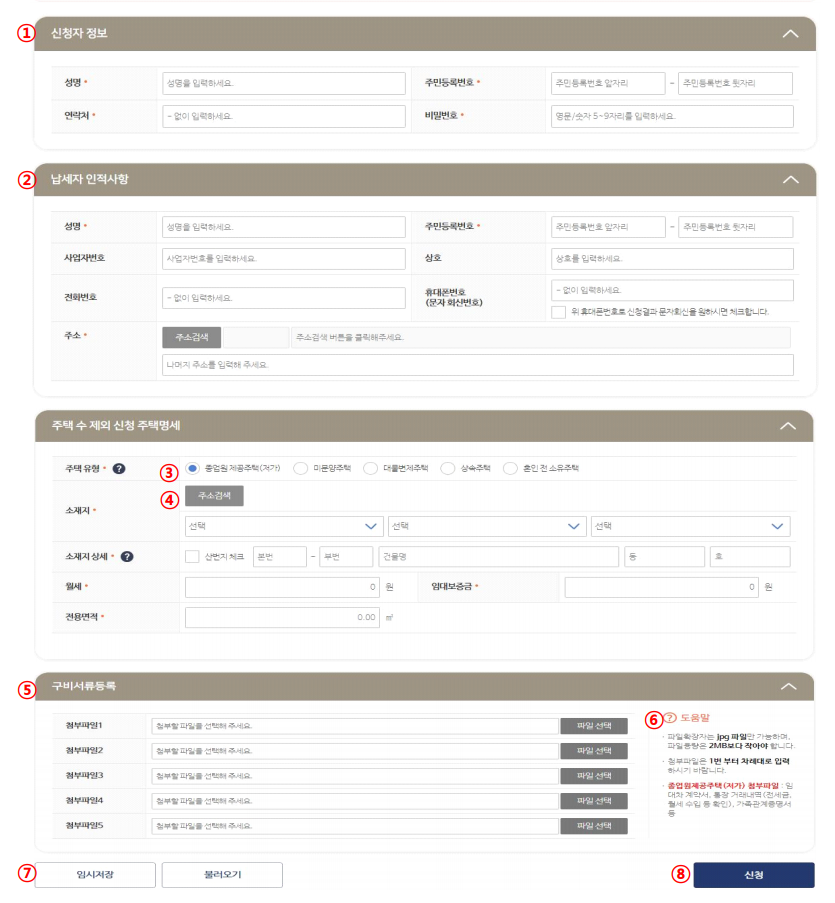The height and width of the screenshot is (903, 835).
Task: Focus 호 input field
Action: coord(750,557)
